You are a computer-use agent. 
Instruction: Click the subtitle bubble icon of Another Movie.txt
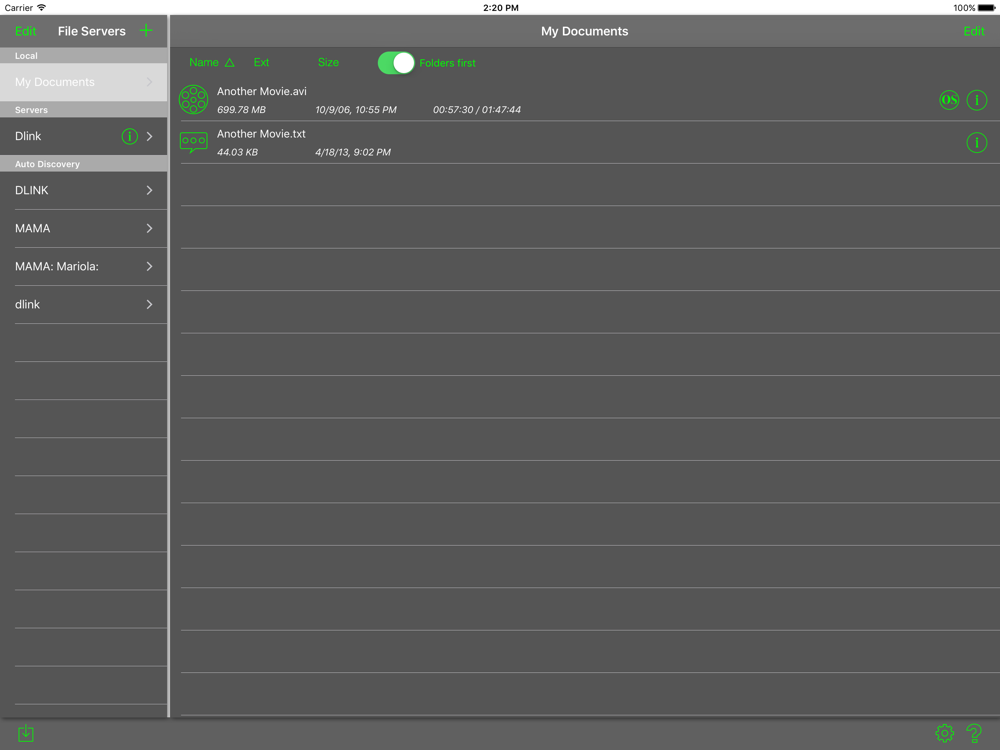point(193,142)
